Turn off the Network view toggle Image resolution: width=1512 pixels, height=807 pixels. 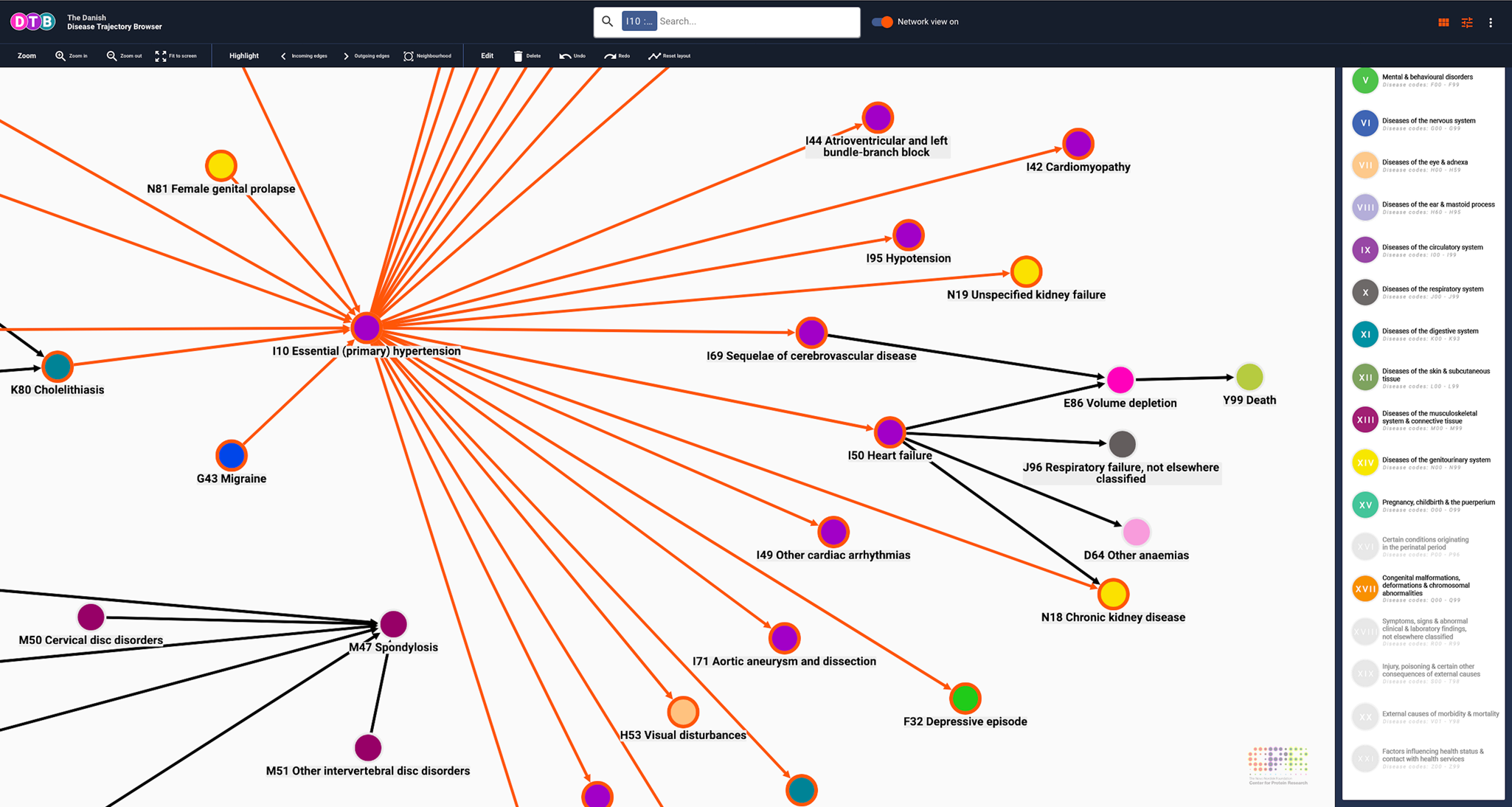click(882, 22)
